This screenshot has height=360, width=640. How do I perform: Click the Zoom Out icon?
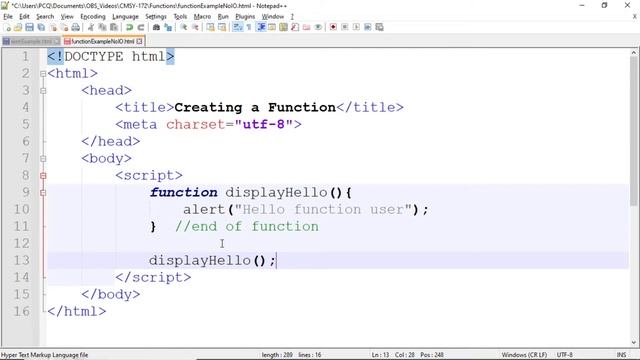[x=195, y=27]
